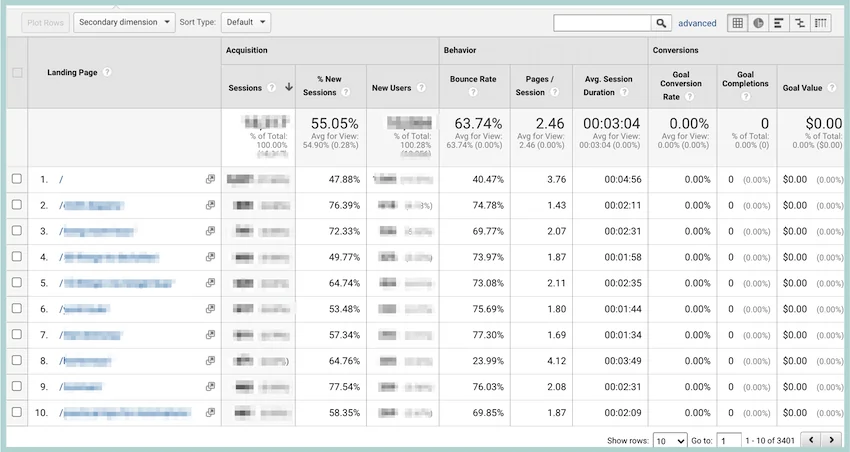The height and width of the screenshot is (452, 850).
Task: Open landing page row 2 external link icon
Action: (210, 205)
